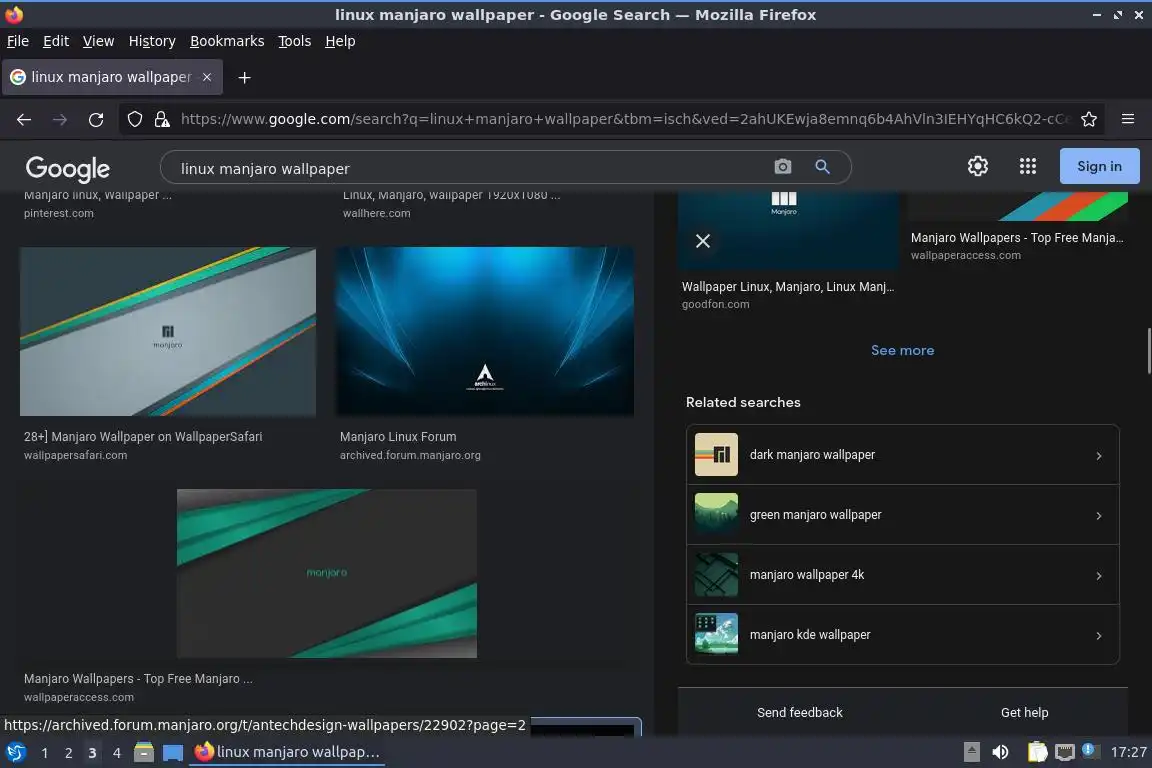This screenshot has width=1152, height=768.
Task: Click the pinterest.com source text
Action: coord(59,213)
